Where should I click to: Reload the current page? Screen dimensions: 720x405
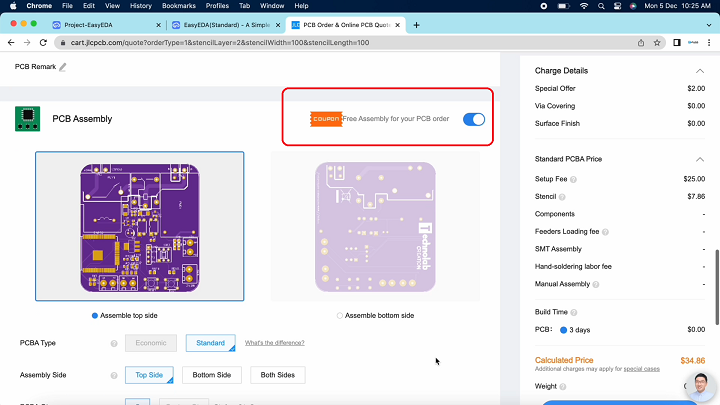43,43
